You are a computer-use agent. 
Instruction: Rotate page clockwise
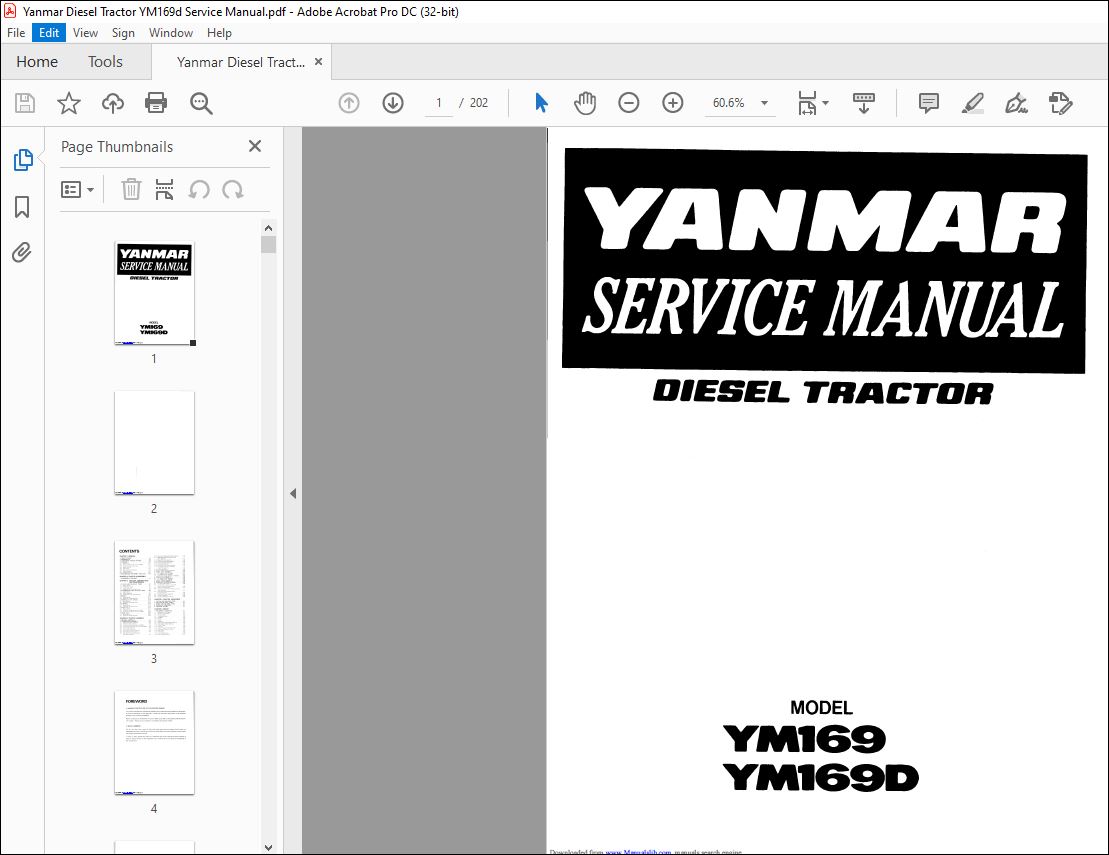[233, 190]
